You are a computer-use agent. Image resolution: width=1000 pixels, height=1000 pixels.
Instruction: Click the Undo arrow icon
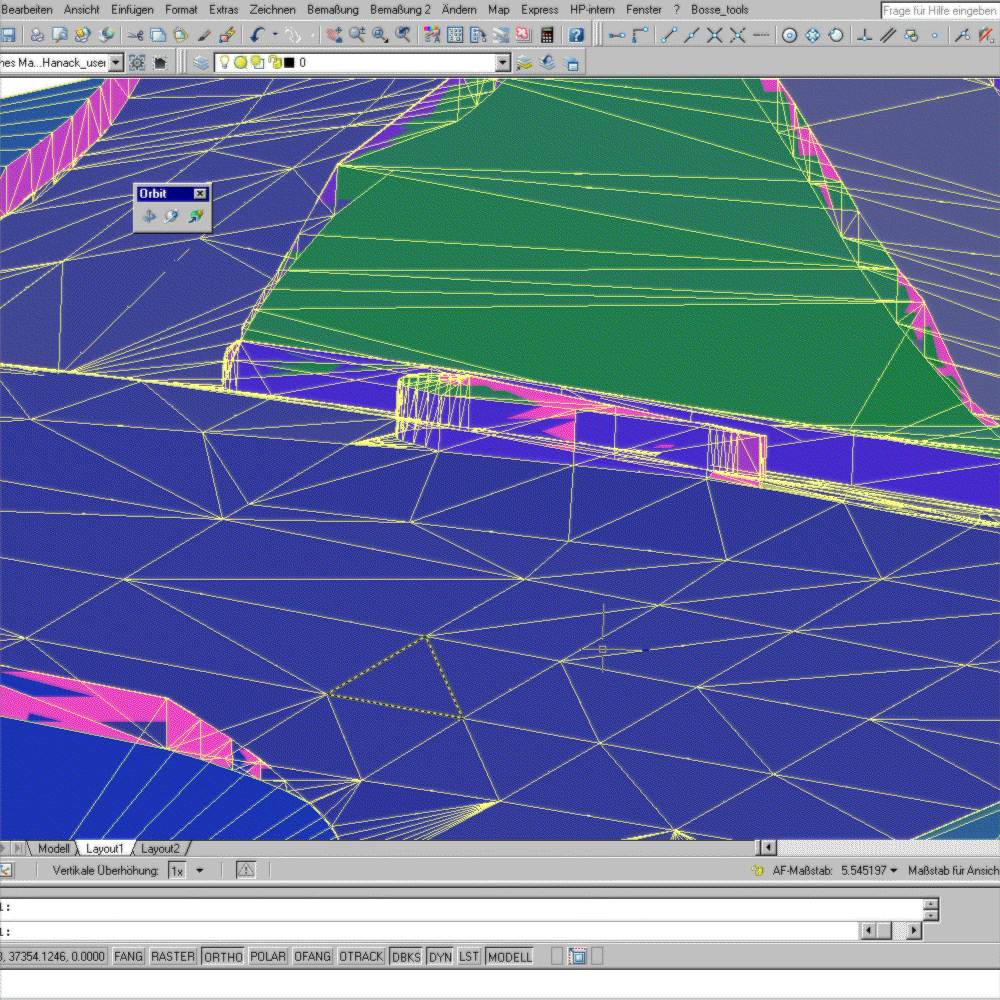pyautogui.click(x=258, y=35)
